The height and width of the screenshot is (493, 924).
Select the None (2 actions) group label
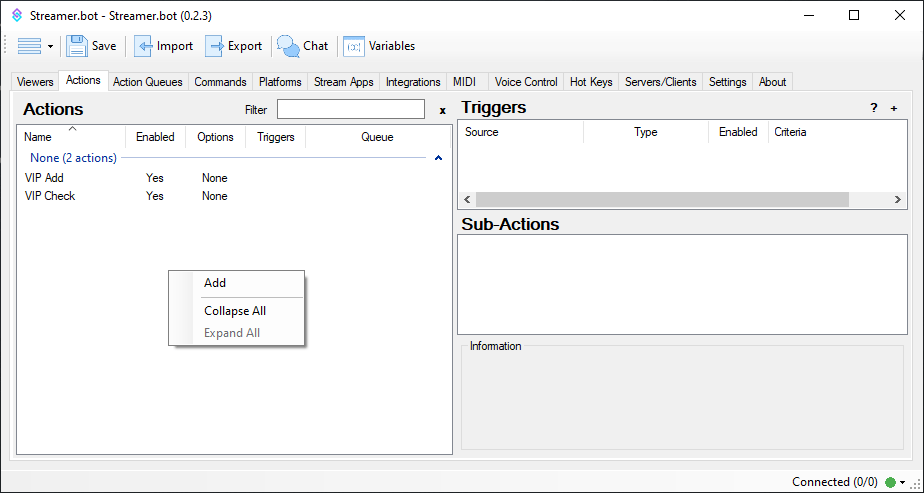pyautogui.click(x=74, y=158)
